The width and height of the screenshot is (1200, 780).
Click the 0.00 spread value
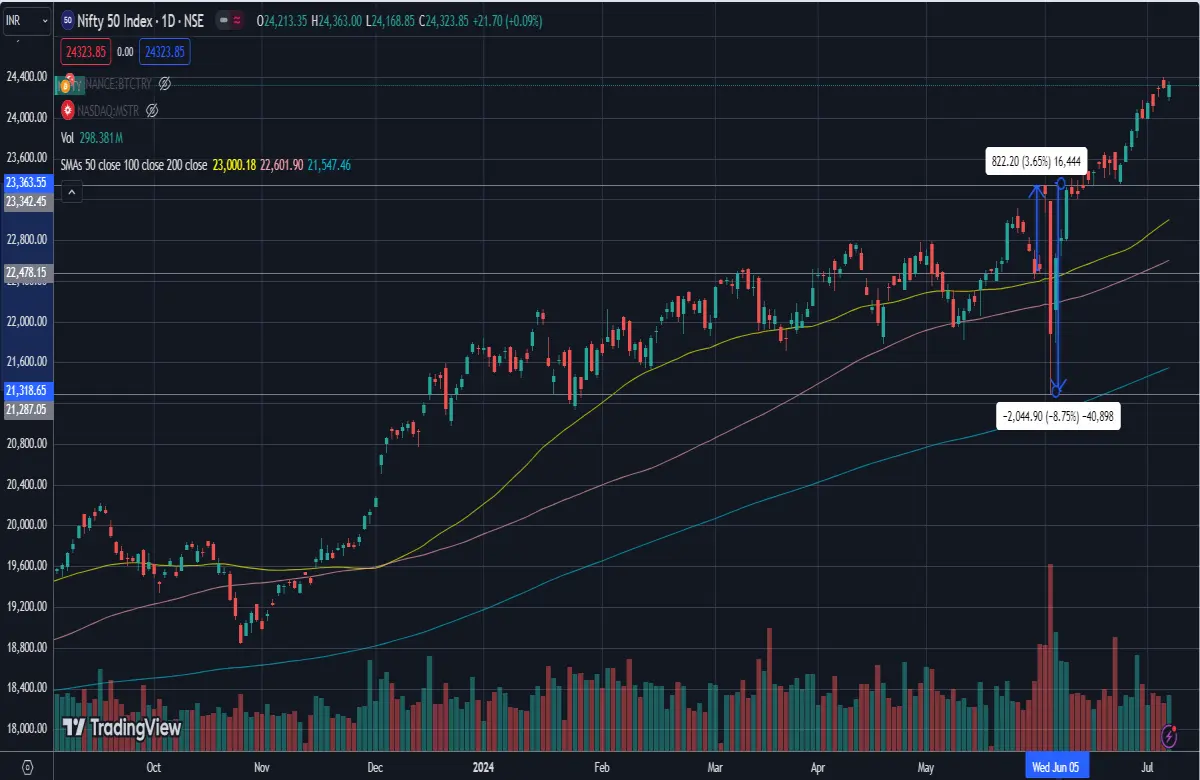[x=125, y=51]
